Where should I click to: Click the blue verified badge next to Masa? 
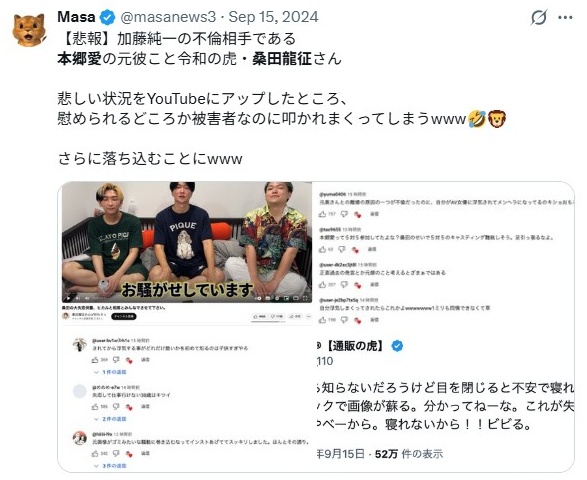tap(108, 17)
